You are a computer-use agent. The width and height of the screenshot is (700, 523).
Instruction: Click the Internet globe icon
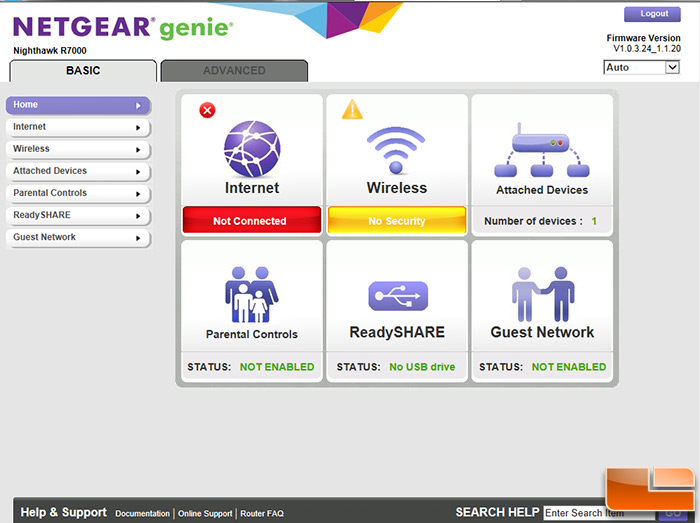(x=252, y=149)
